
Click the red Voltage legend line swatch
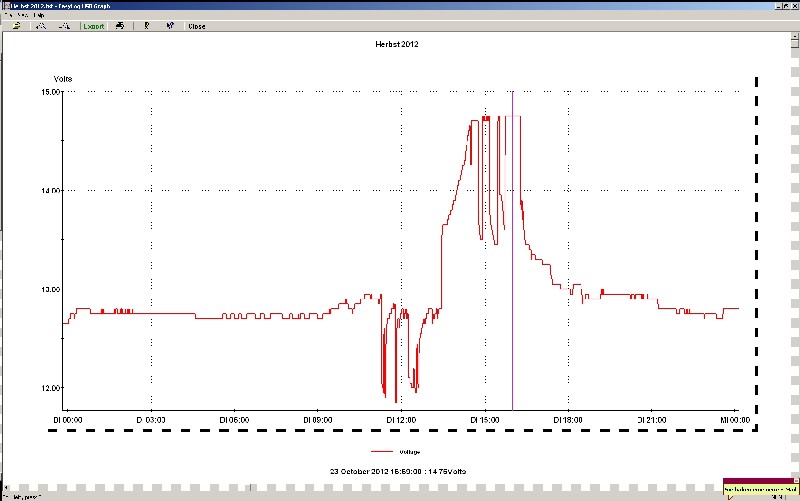(382, 452)
